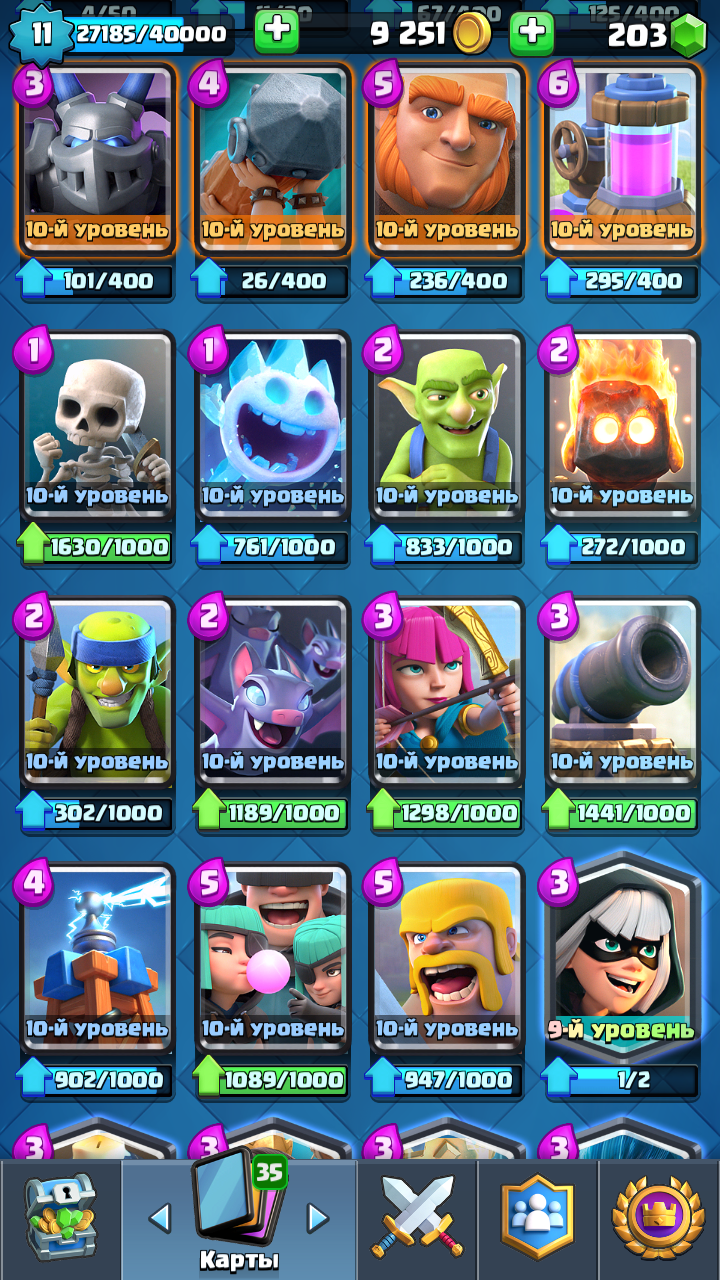Click the right arrow beside Карты

(318, 1217)
